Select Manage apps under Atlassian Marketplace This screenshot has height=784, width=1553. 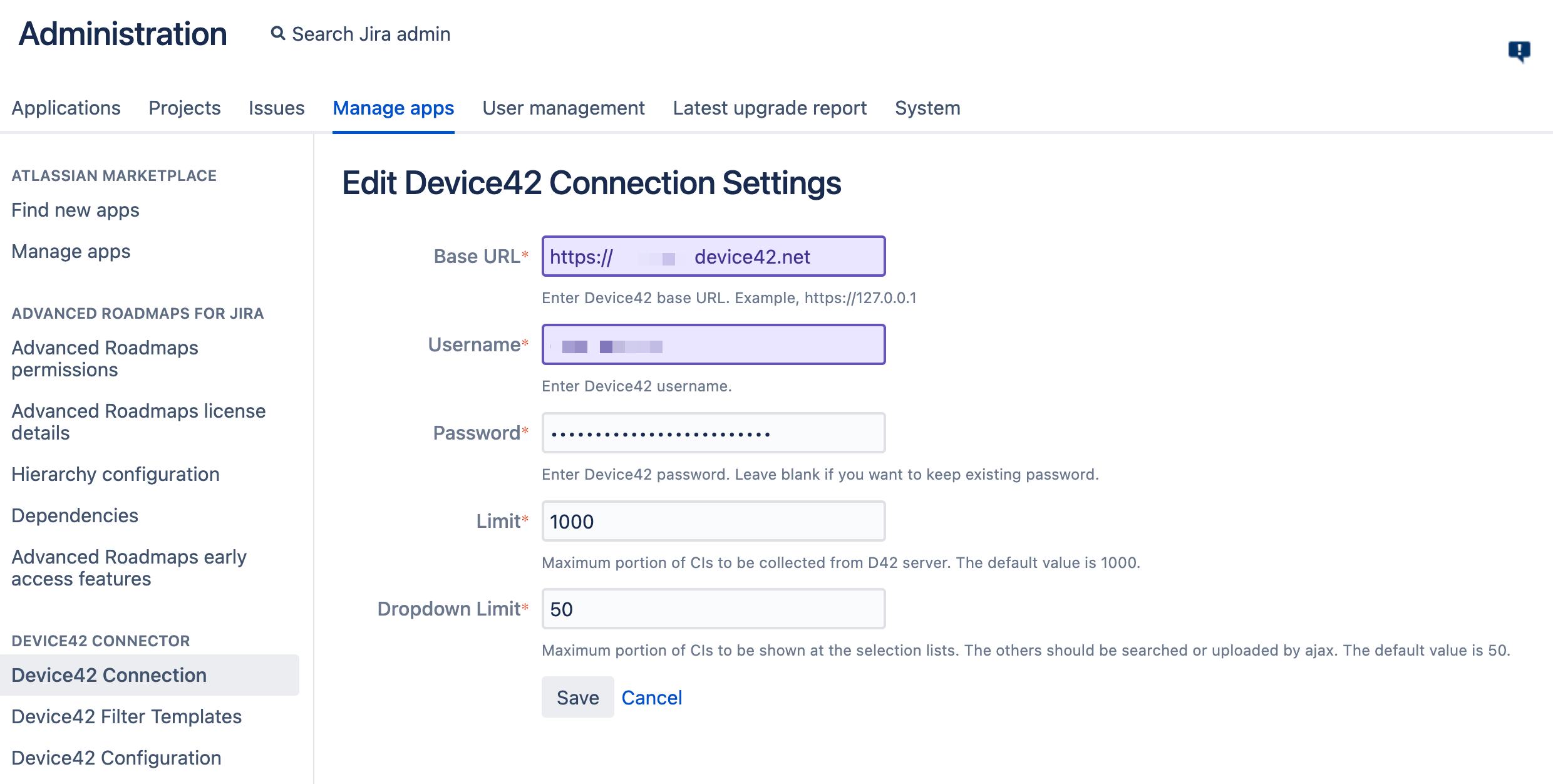(x=70, y=251)
